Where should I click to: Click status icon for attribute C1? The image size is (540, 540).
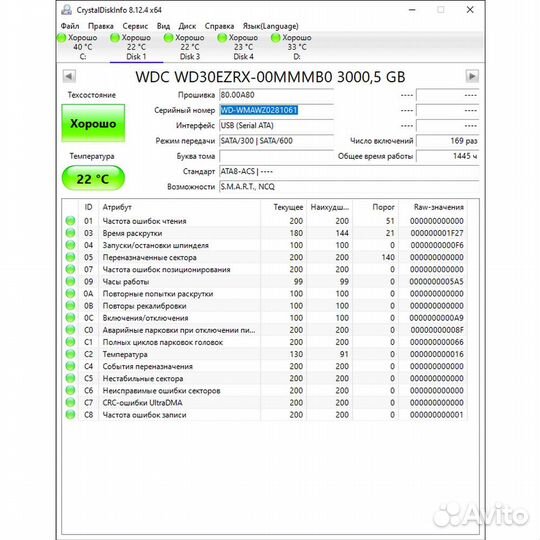[x=71, y=342]
